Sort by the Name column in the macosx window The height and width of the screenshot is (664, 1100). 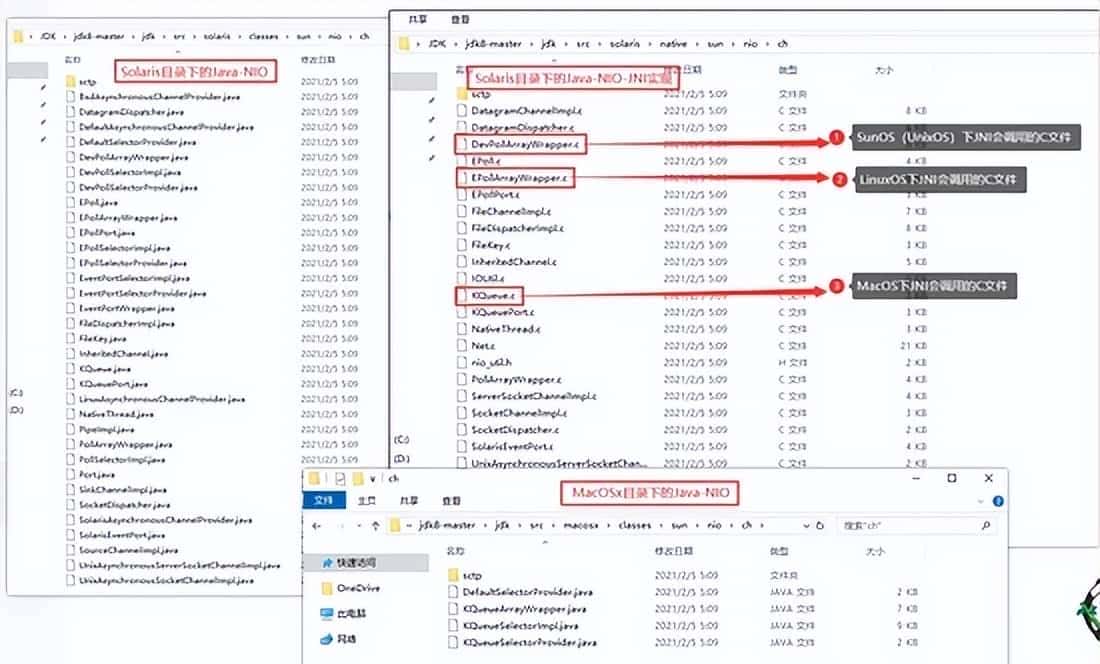[x=455, y=551]
